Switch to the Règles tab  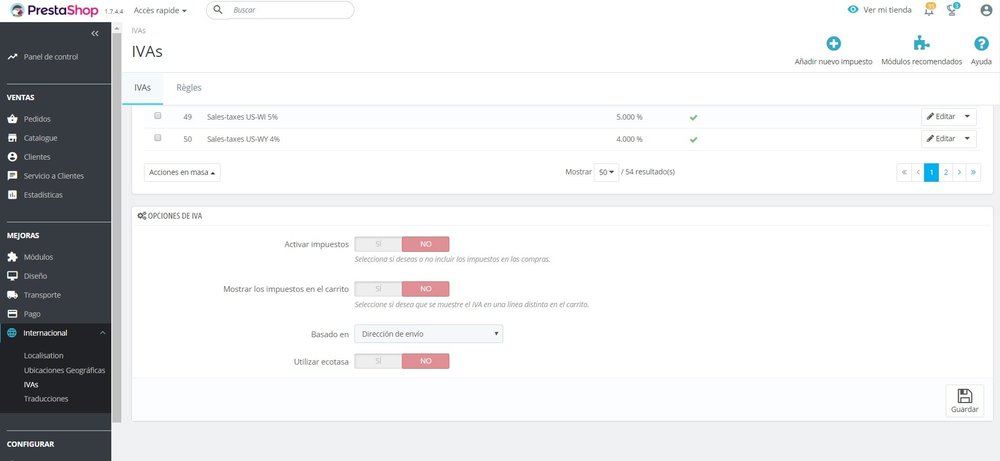coord(189,88)
